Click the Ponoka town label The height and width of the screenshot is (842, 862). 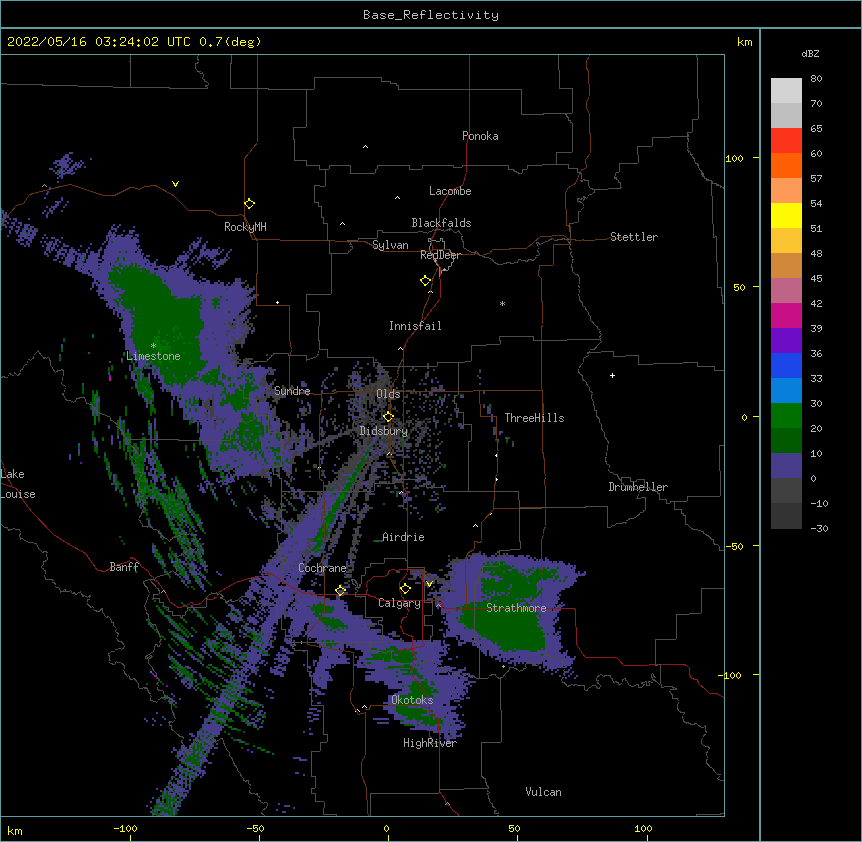480,136
